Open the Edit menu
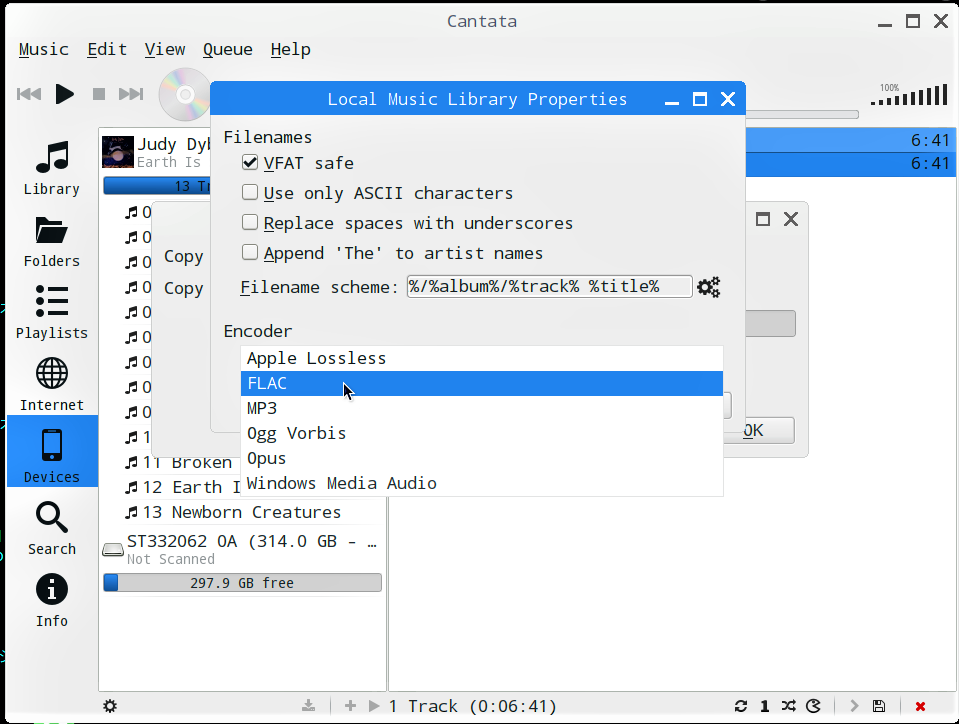The image size is (959, 724). pos(107,50)
